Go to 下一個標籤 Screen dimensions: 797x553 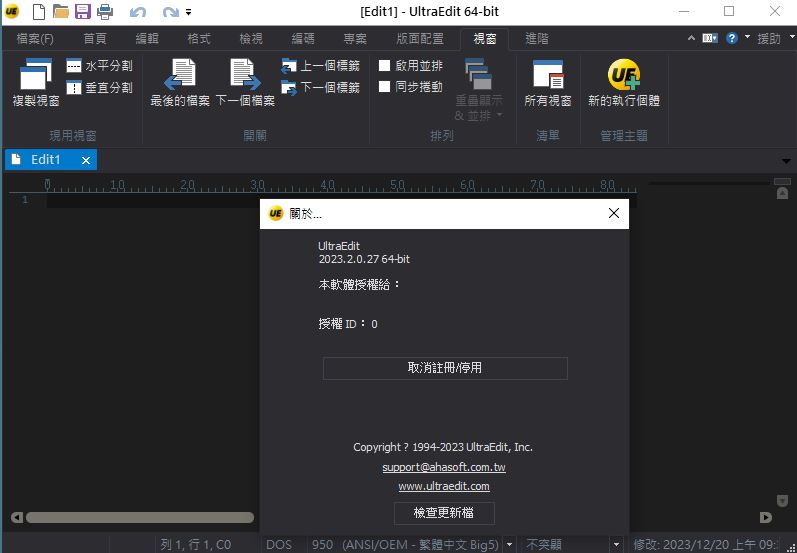click(320, 87)
